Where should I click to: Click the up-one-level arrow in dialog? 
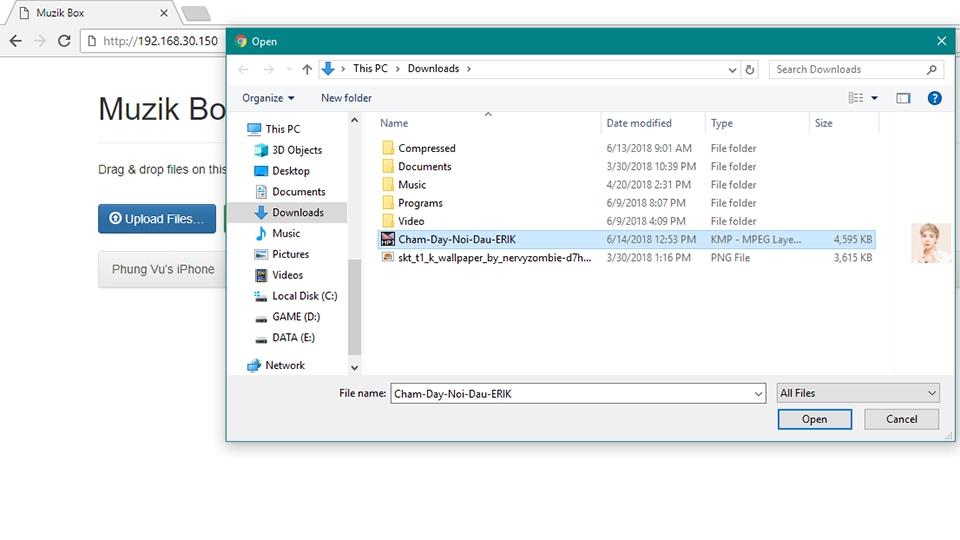click(x=307, y=69)
